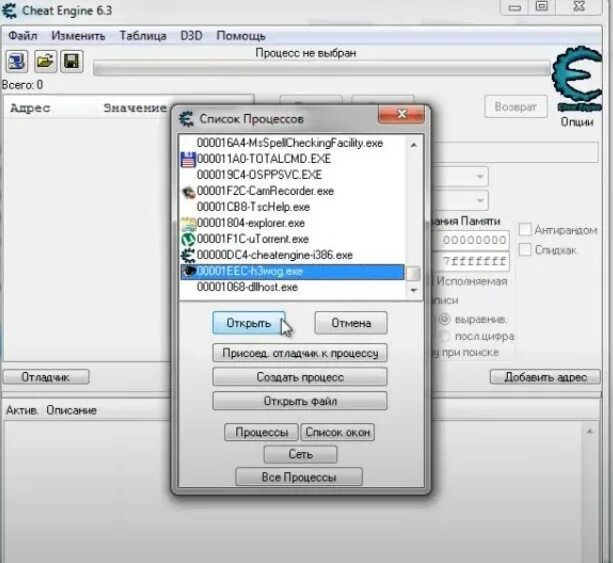Select 000016A4-MsSpellCheckingFacility.exe row
613x563 pixels.
(293, 143)
